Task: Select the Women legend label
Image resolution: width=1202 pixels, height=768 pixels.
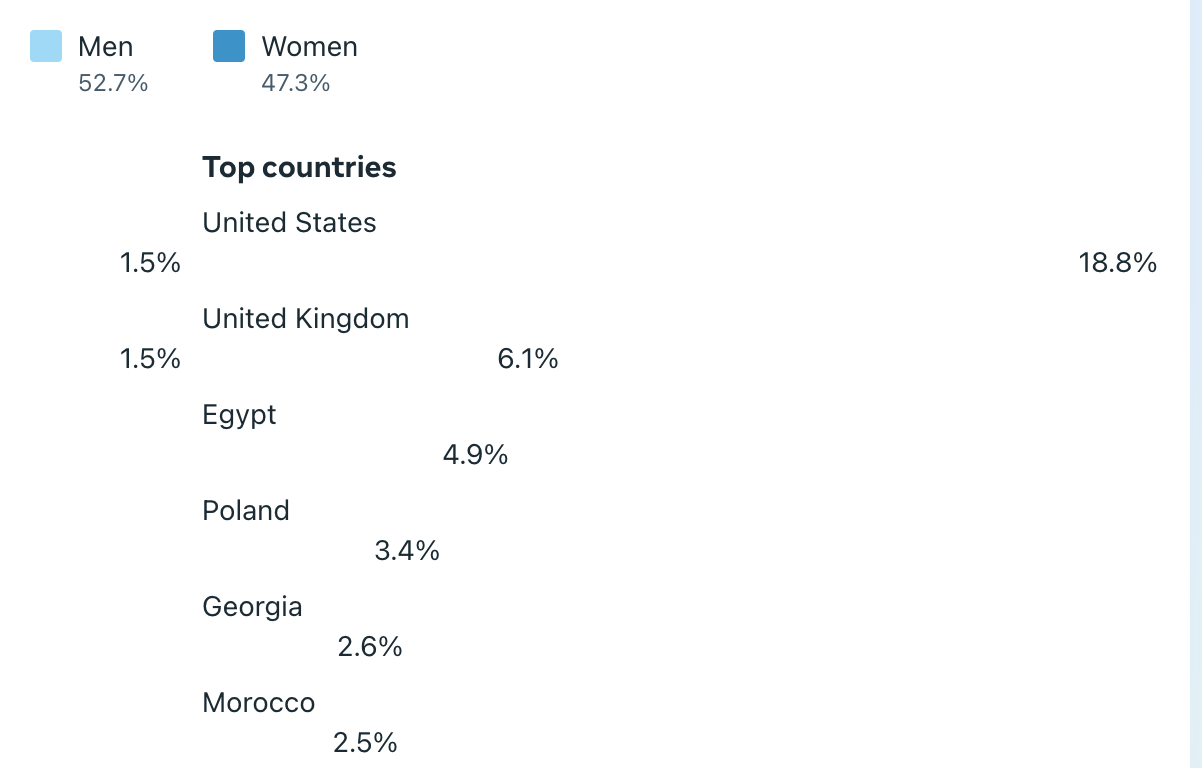Action: (x=309, y=46)
